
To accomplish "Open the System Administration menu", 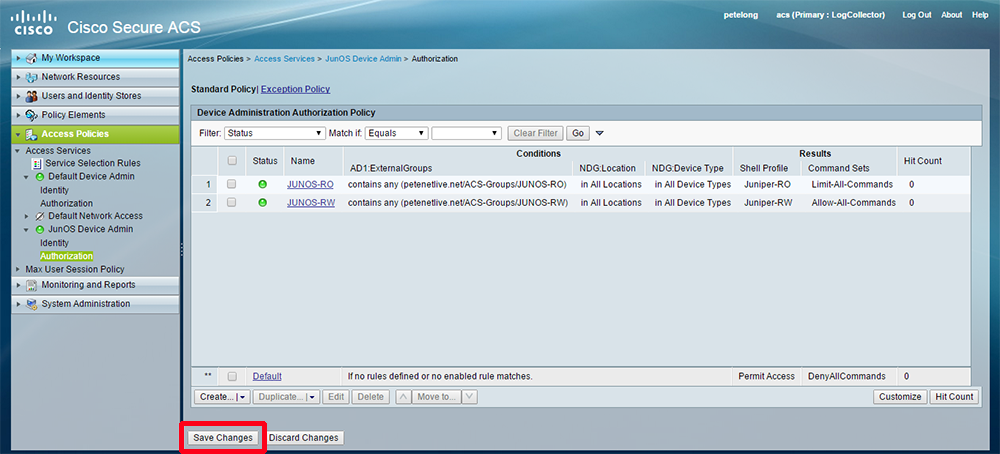I will click(x=96, y=304).
